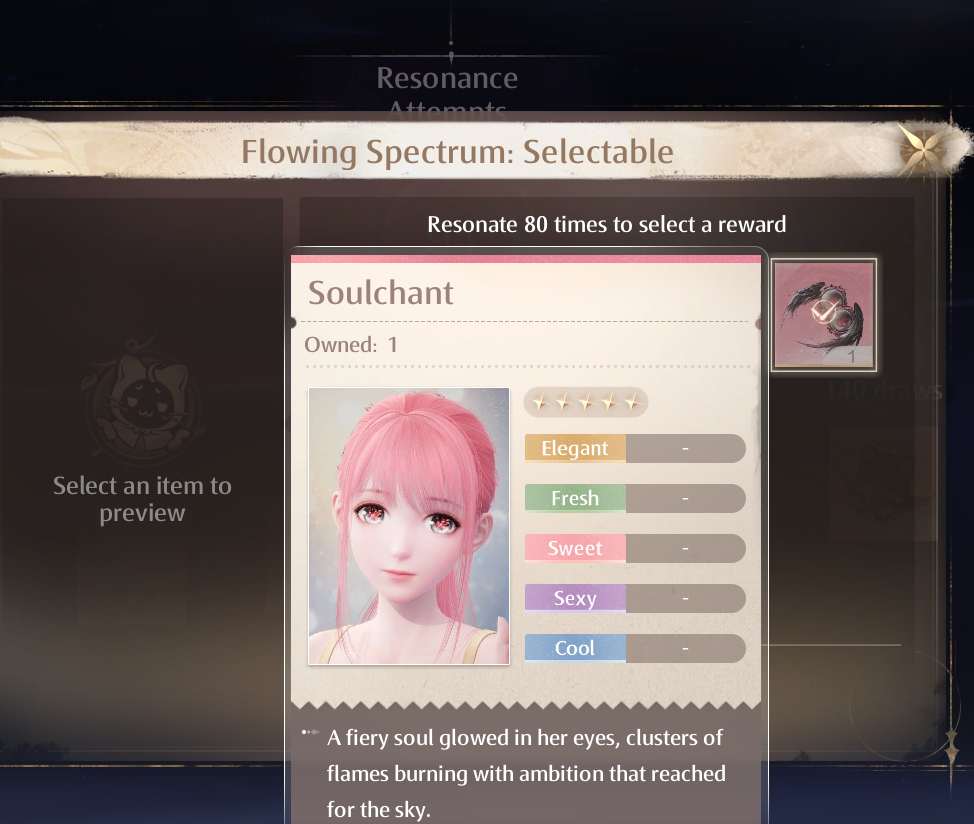974x824 pixels.
Task: Click the dimmed reward item behind the card
Action: pyautogui.click(x=883, y=484)
